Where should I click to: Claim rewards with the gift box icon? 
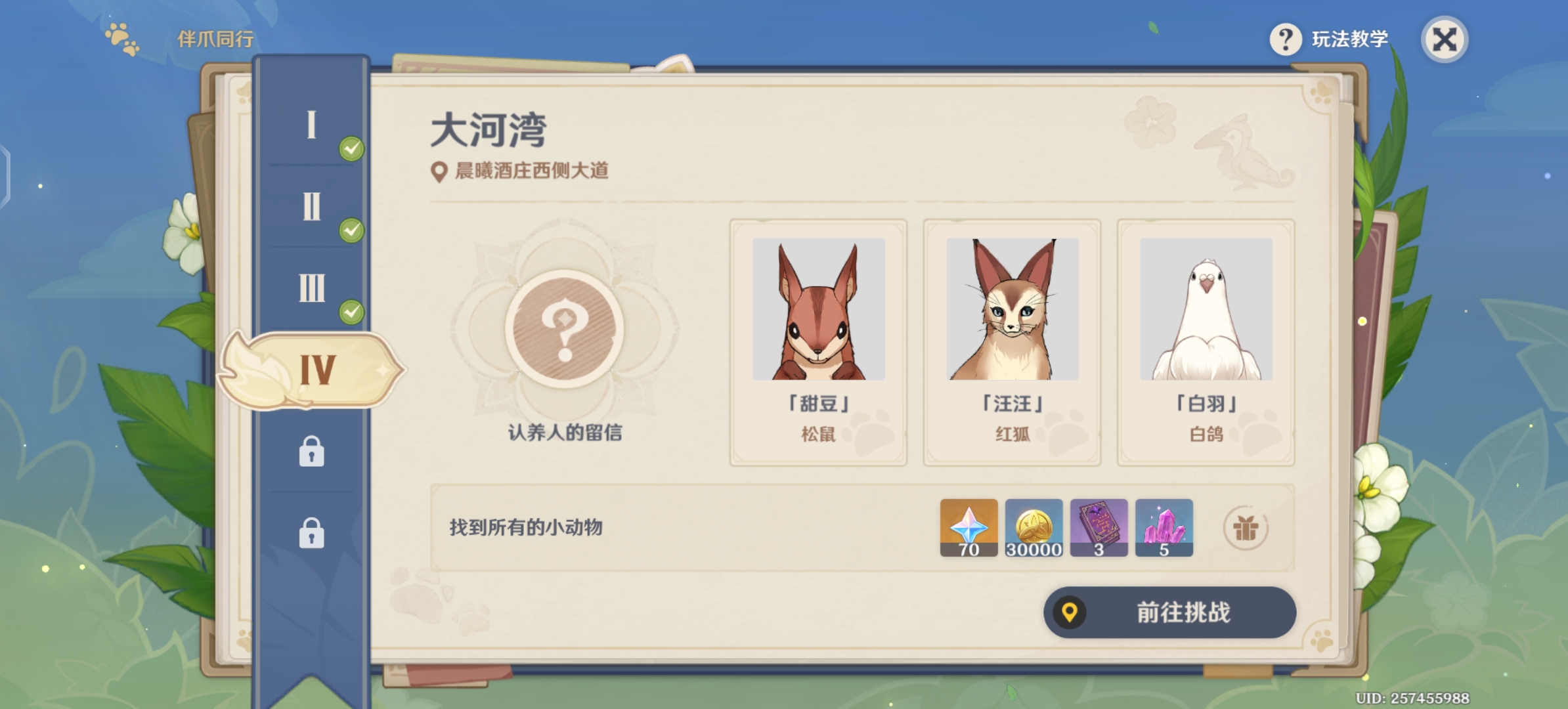1245,528
